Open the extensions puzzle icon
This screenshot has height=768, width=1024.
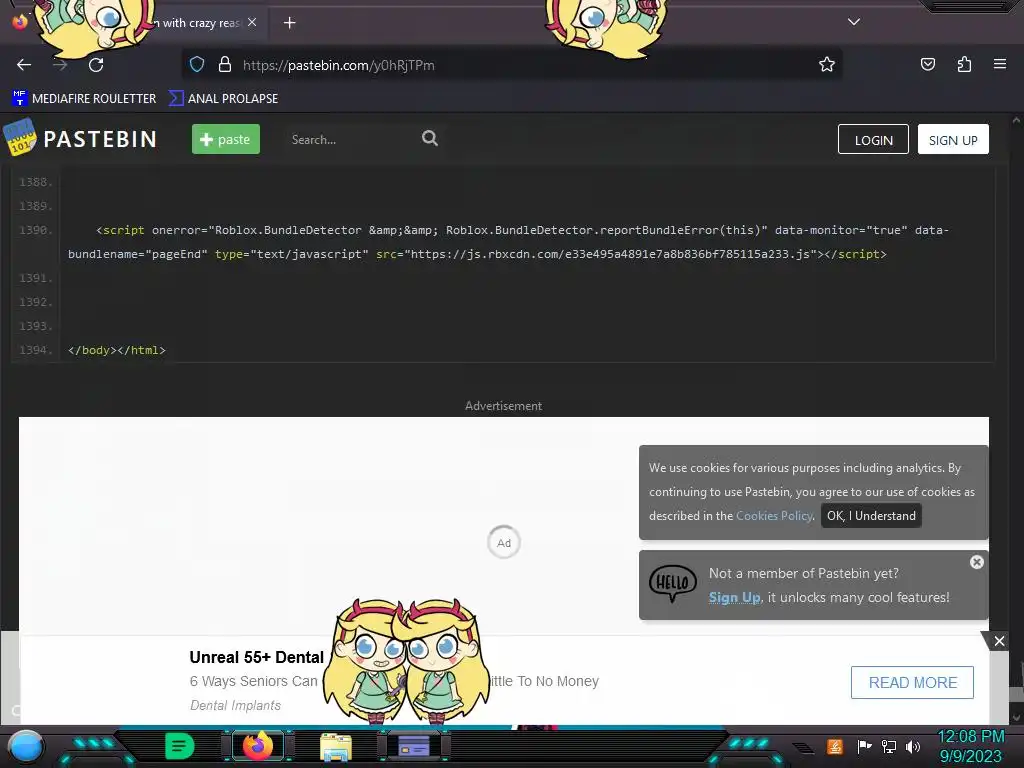[x=964, y=65]
